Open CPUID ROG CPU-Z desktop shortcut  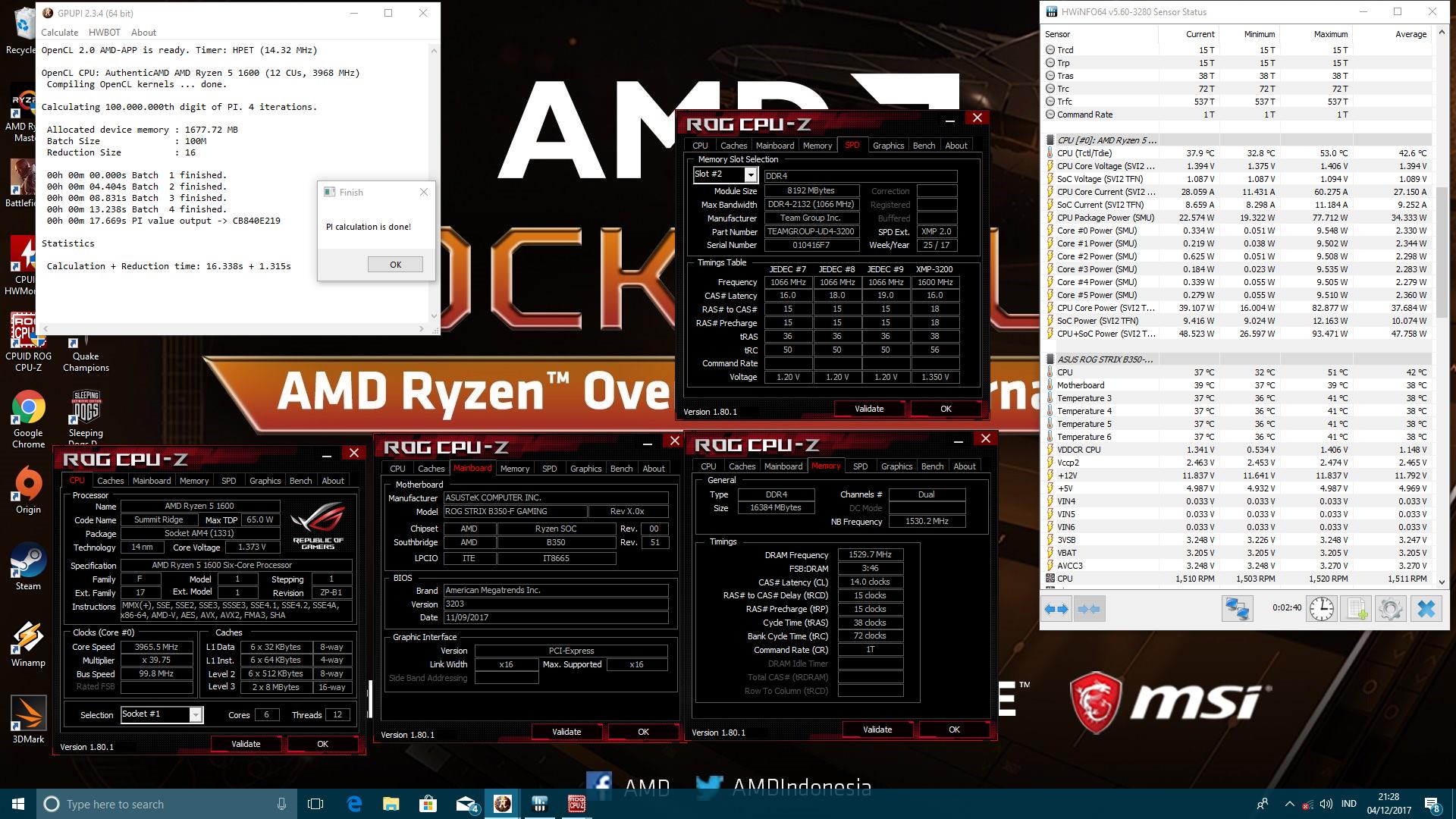click(28, 343)
